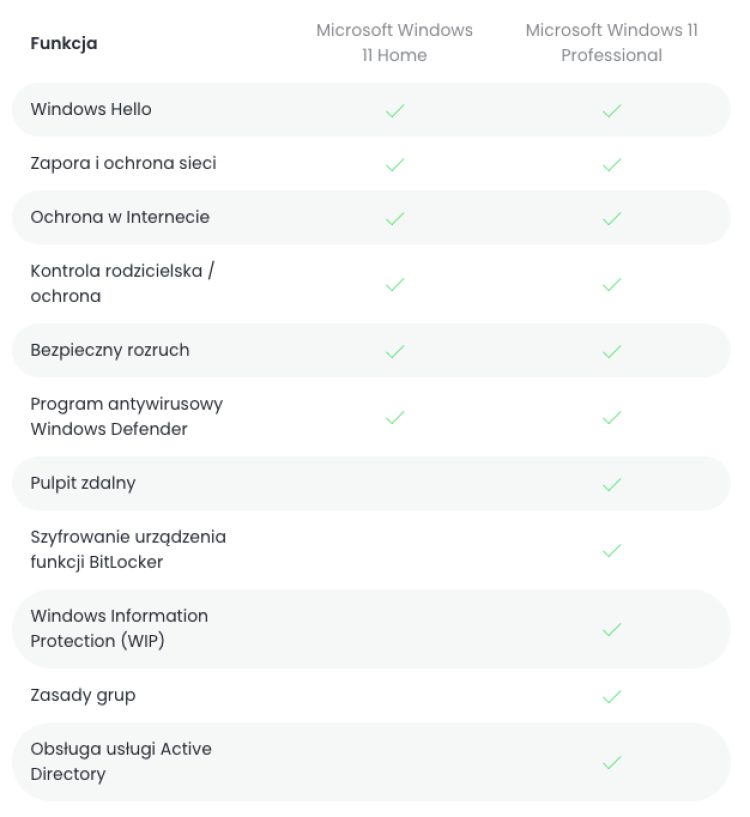Select Microsoft Windows 11 Home column header
The width and height of the screenshot is (750, 817).
[395, 43]
